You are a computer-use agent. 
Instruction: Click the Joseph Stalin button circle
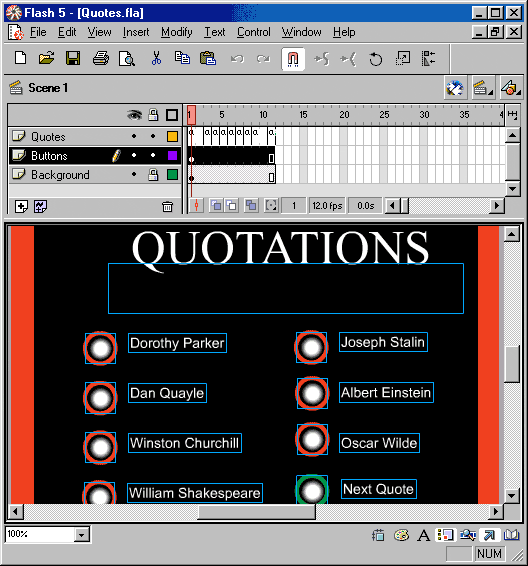click(x=311, y=347)
